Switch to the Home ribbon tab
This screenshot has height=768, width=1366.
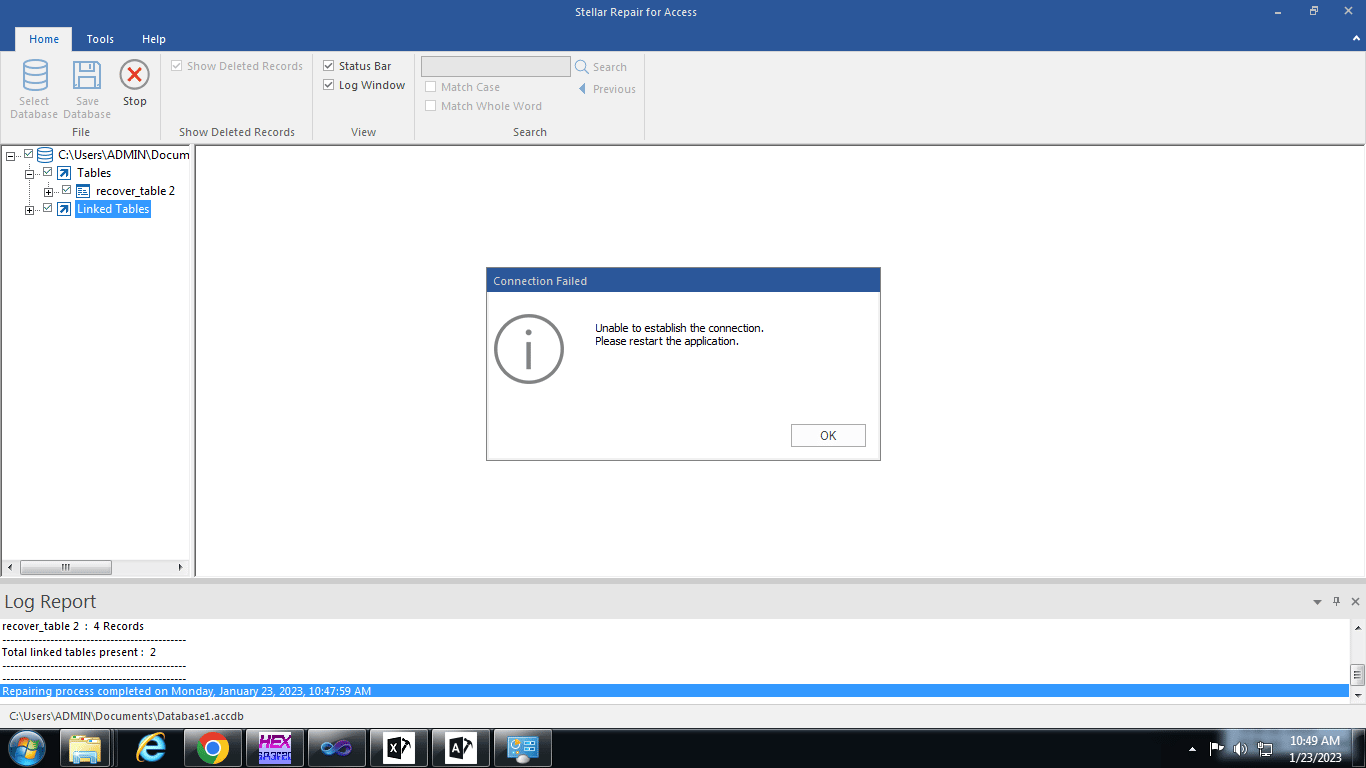[44, 39]
